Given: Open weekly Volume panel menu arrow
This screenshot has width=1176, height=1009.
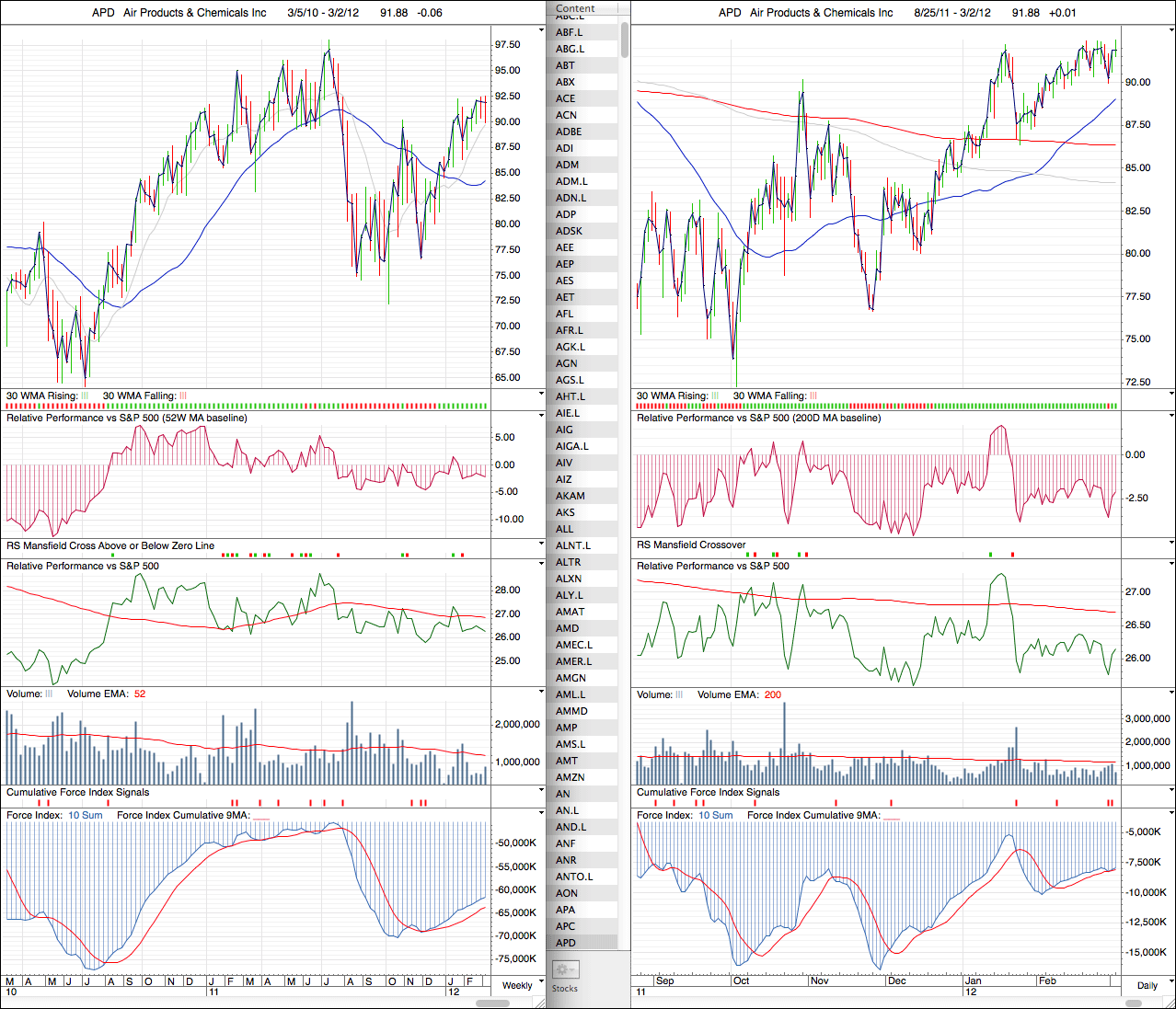Looking at the screenshot, I should (x=541, y=692).
